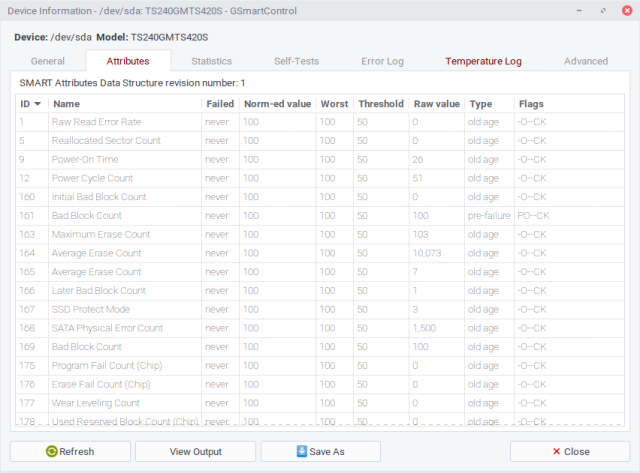The image size is (640, 473).
Task: Click the green Refresh icon
Action: tap(52, 451)
